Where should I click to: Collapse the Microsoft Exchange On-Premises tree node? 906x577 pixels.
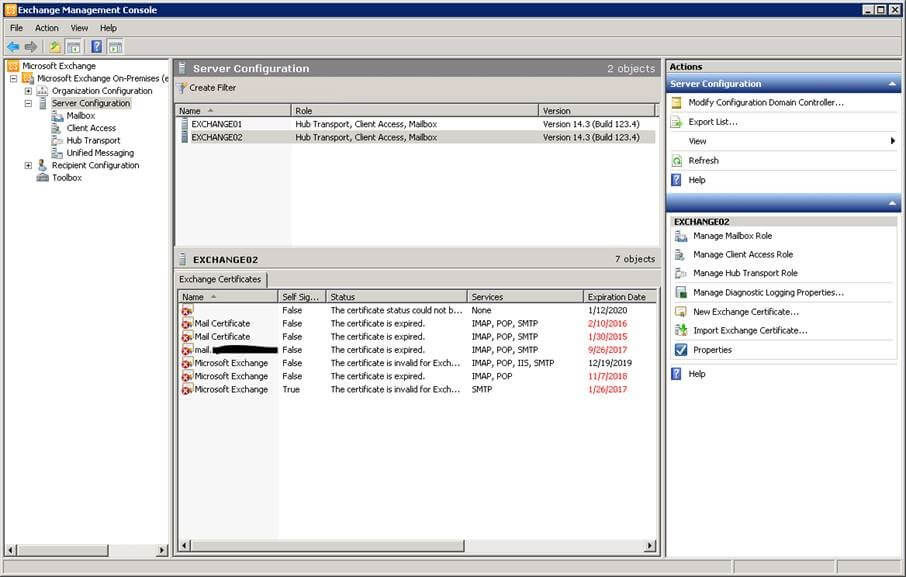[13, 79]
